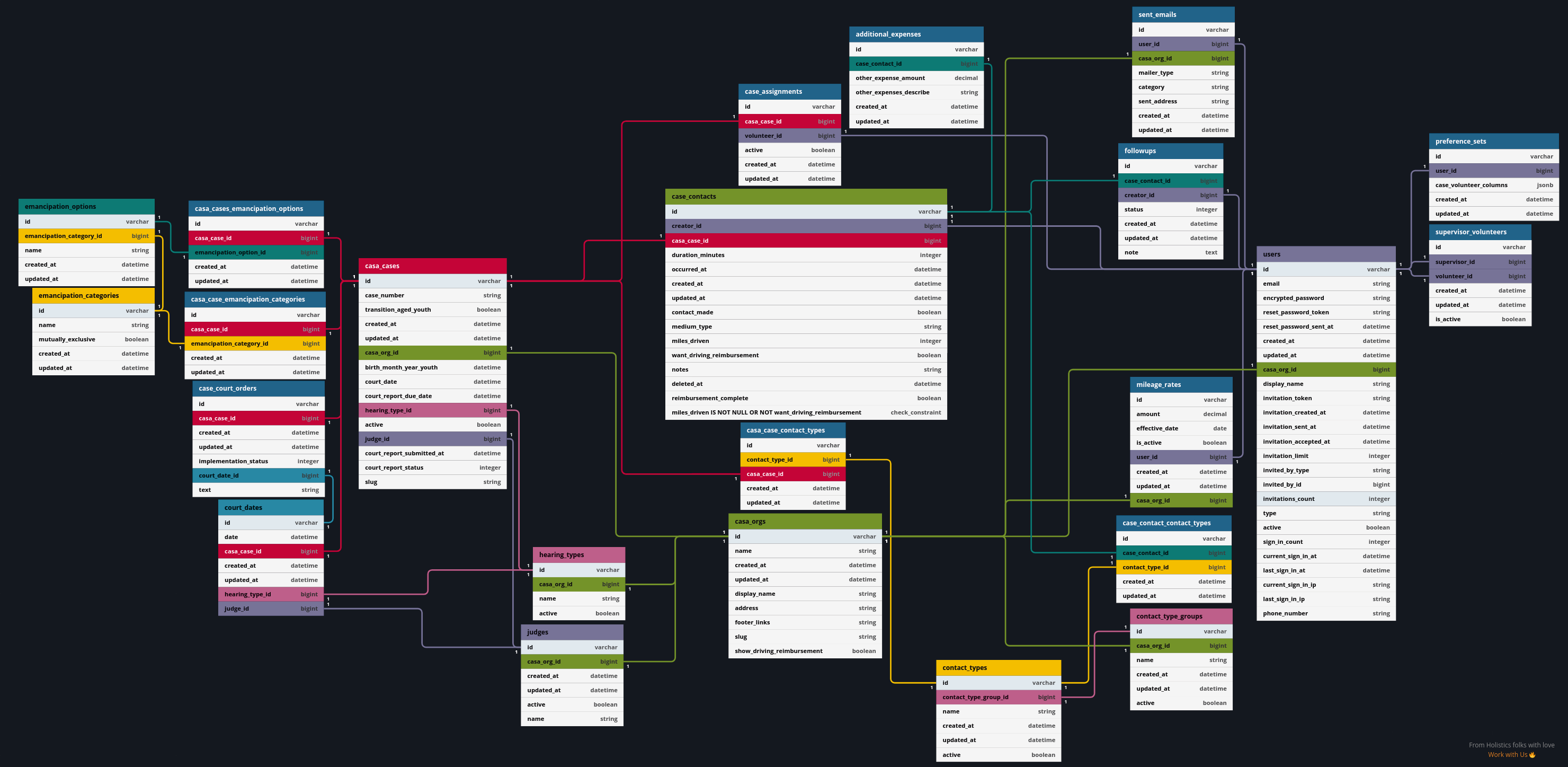Select volunteer_id row in case_assignments
The width and height of the screenshot is (1568, 767).
(789, 136)
